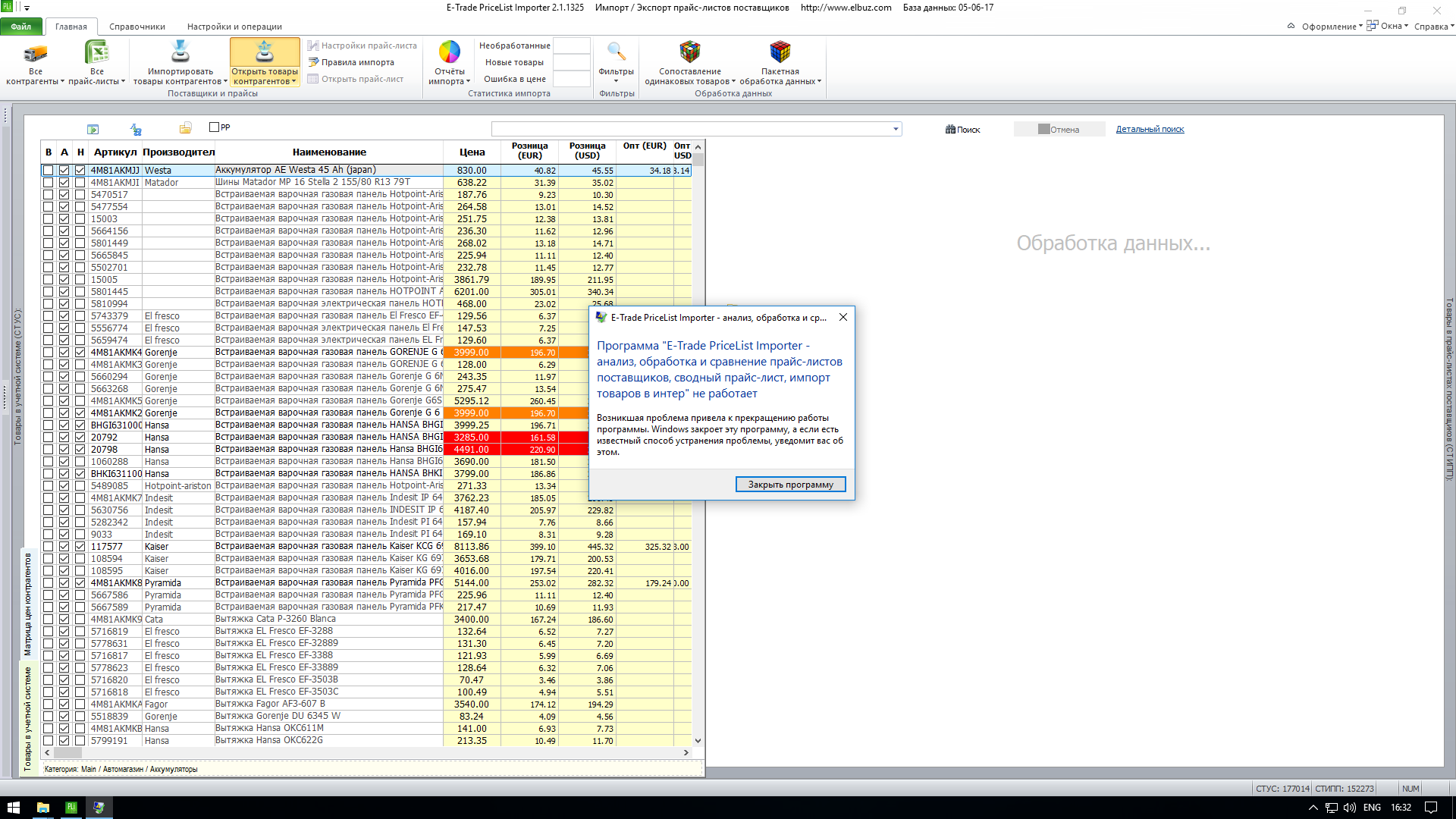Click the binoculars search icon
1456x819 pixels.
(x=950, y=130)
